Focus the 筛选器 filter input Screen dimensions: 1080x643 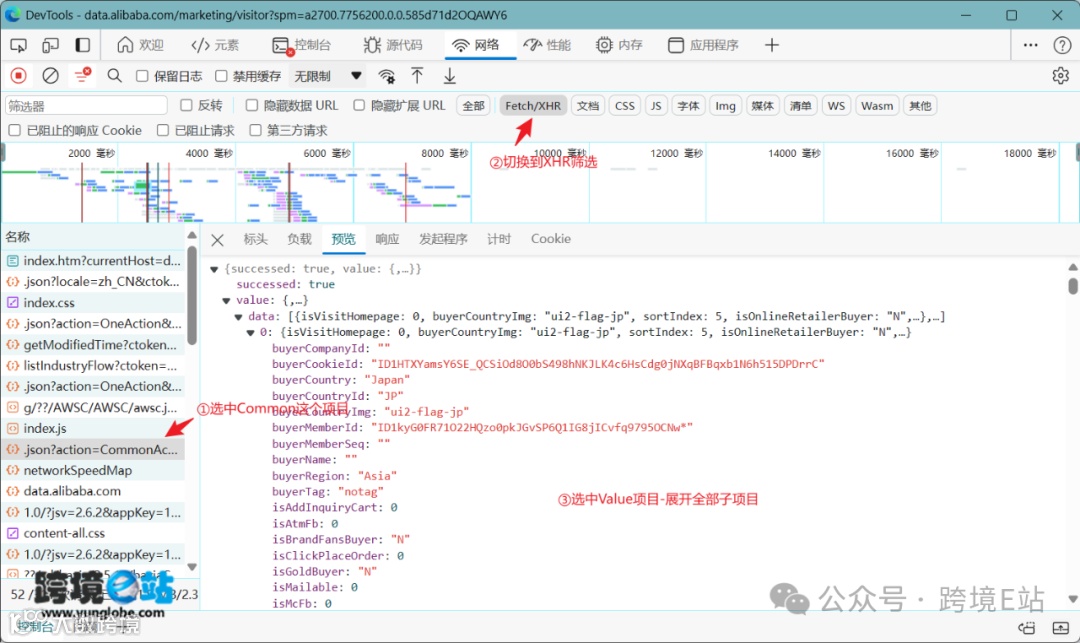(86, 106)
